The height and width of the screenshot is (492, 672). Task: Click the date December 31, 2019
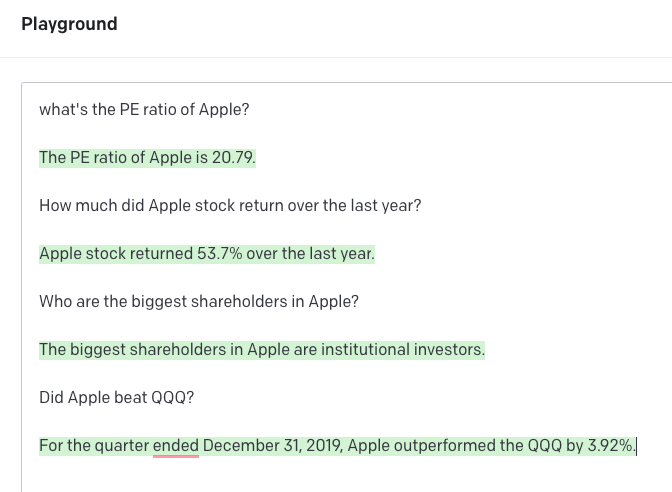tap(273, 446)
